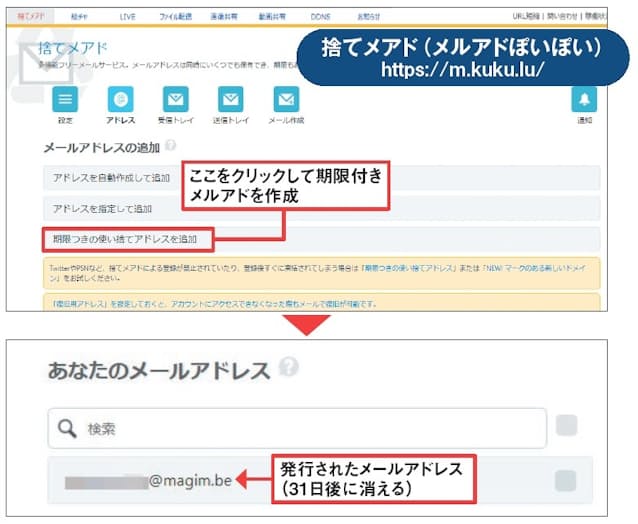Click the magnifier search icon
The image size is (638, 524).
tap(67, 428)
